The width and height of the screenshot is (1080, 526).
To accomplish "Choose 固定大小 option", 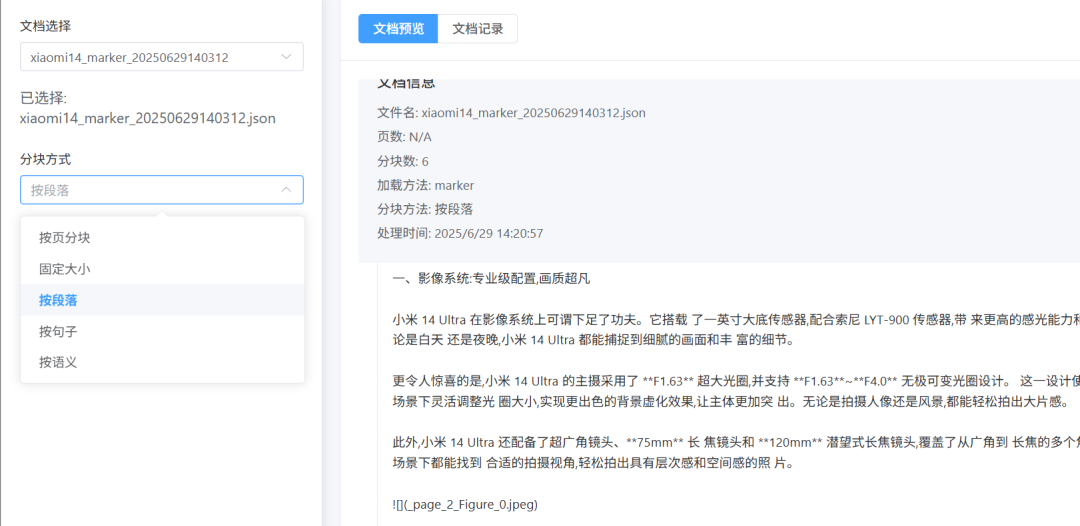I will (x=163, y=269).
